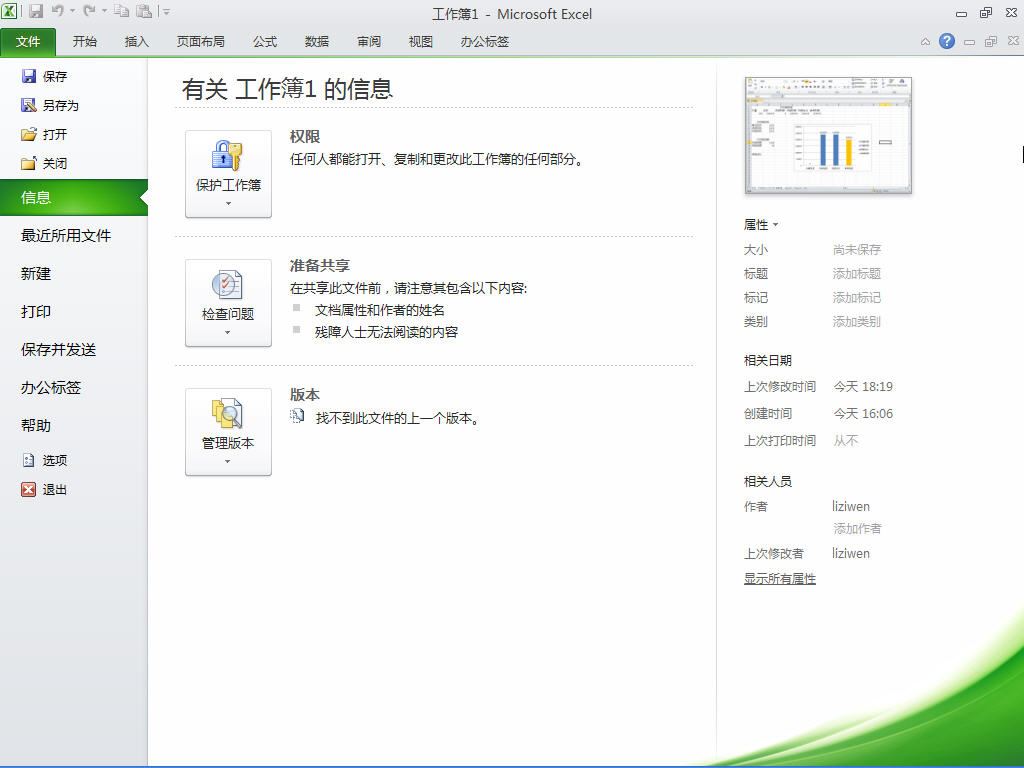
Task: Click the 显示所有属性 link
Action: click(x=780, y=579)
